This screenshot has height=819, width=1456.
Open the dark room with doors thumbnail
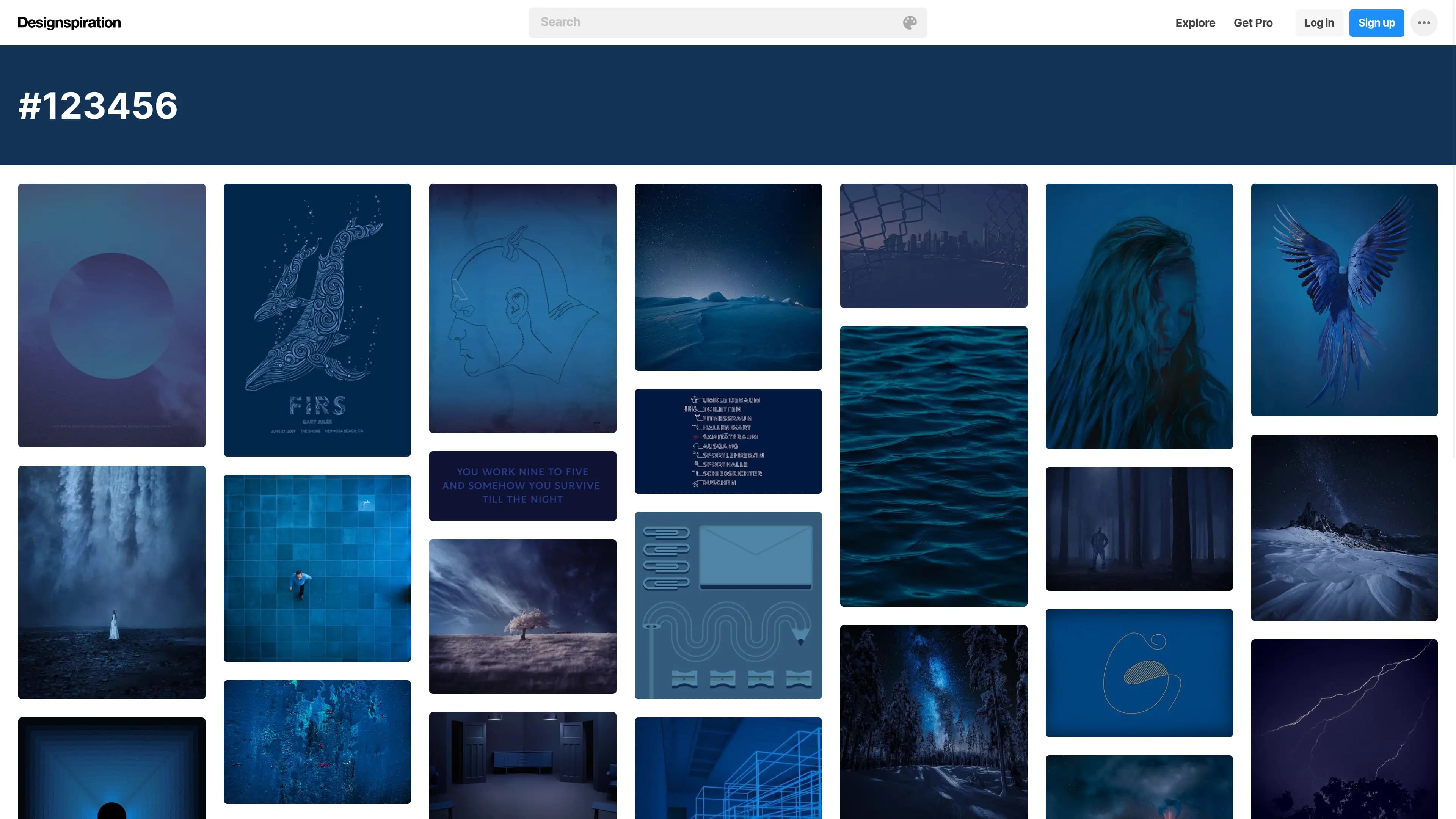[522, 765]
